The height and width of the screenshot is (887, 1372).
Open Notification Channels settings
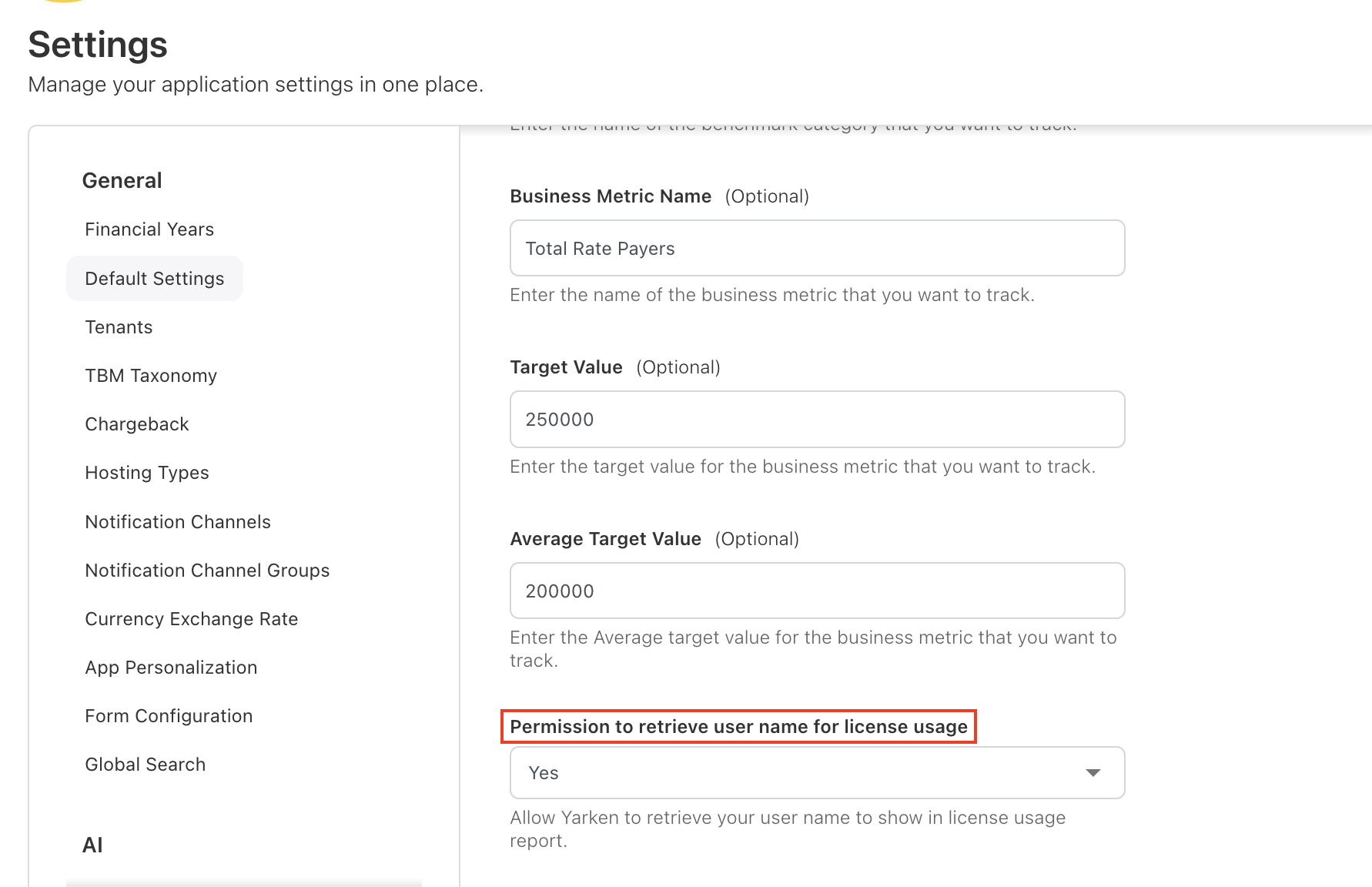point(178,522)
